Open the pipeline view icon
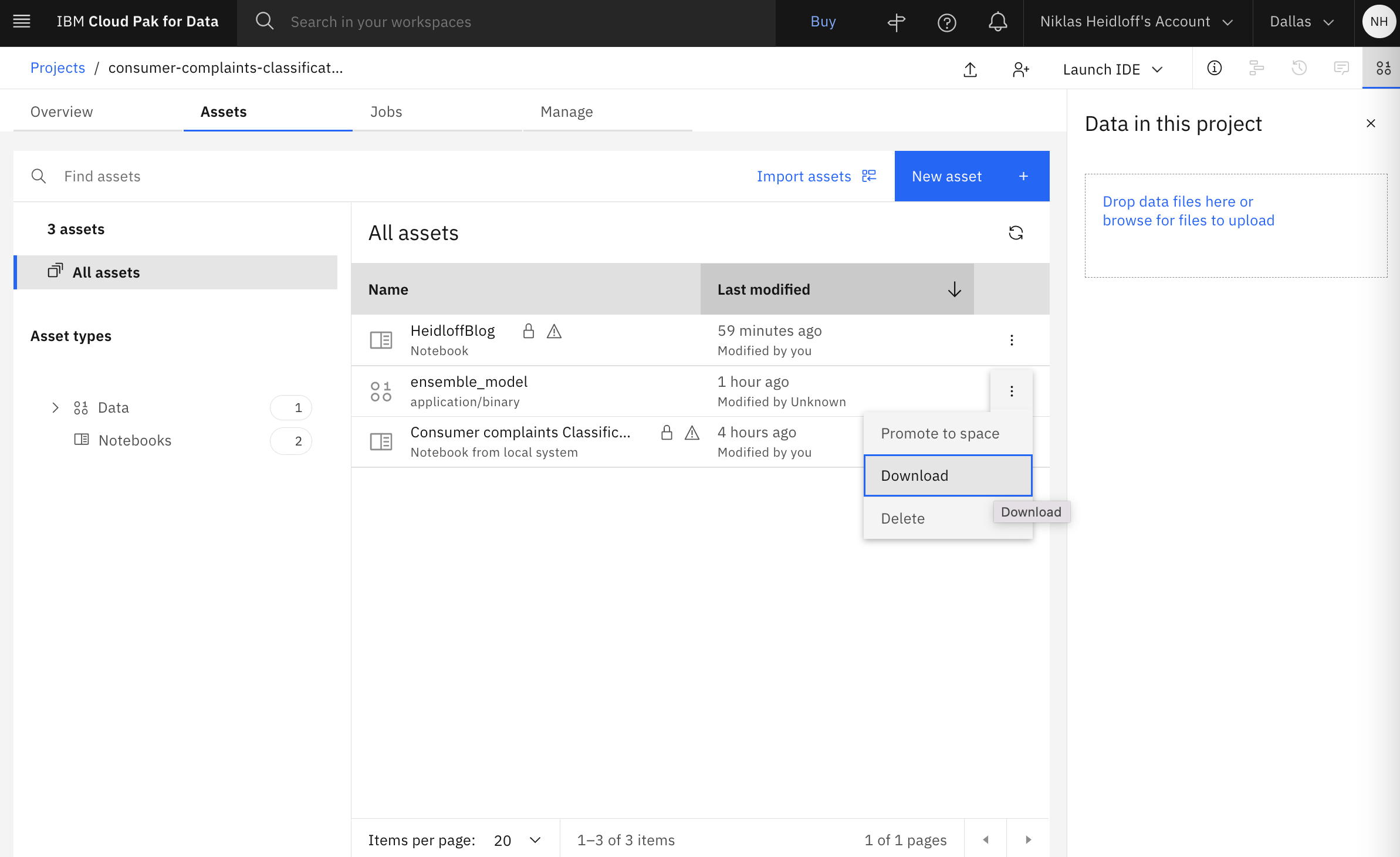Screen dimensions: 1400x857 (x=1257, y=68)
